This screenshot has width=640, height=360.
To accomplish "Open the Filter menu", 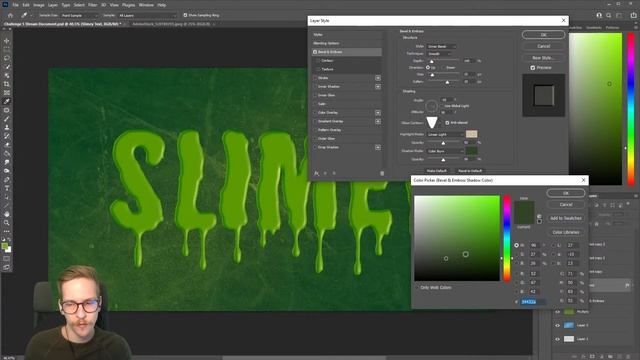I will tap(93, 5).
